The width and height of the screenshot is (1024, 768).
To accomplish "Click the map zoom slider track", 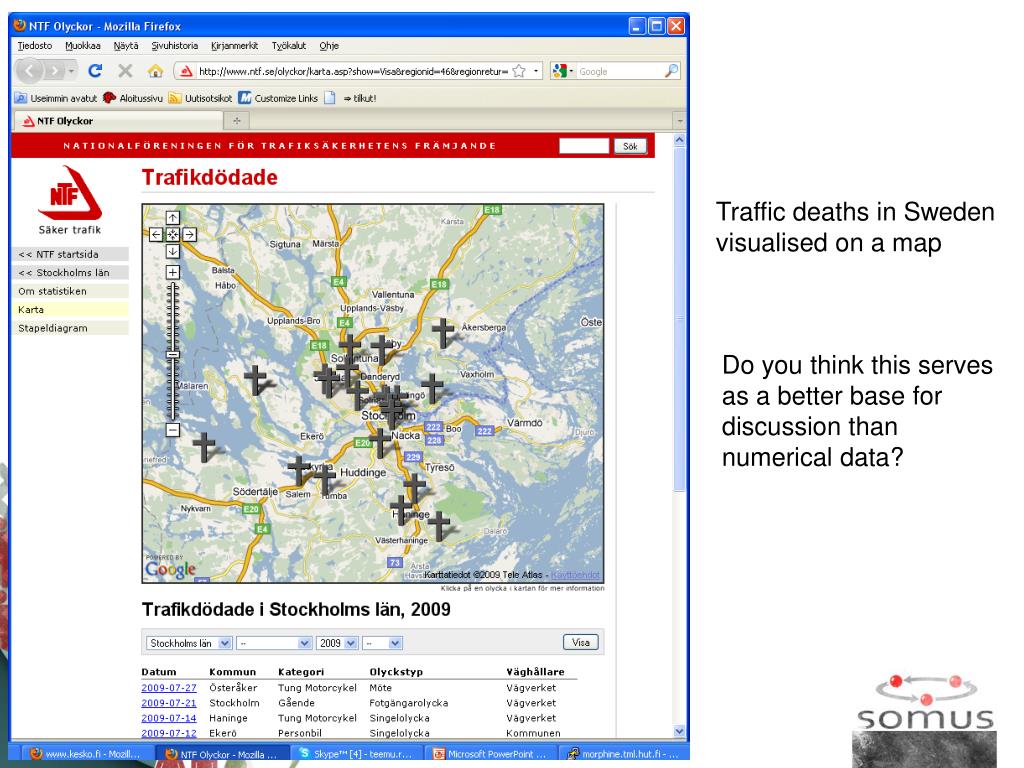I will [x=172, y=351].
